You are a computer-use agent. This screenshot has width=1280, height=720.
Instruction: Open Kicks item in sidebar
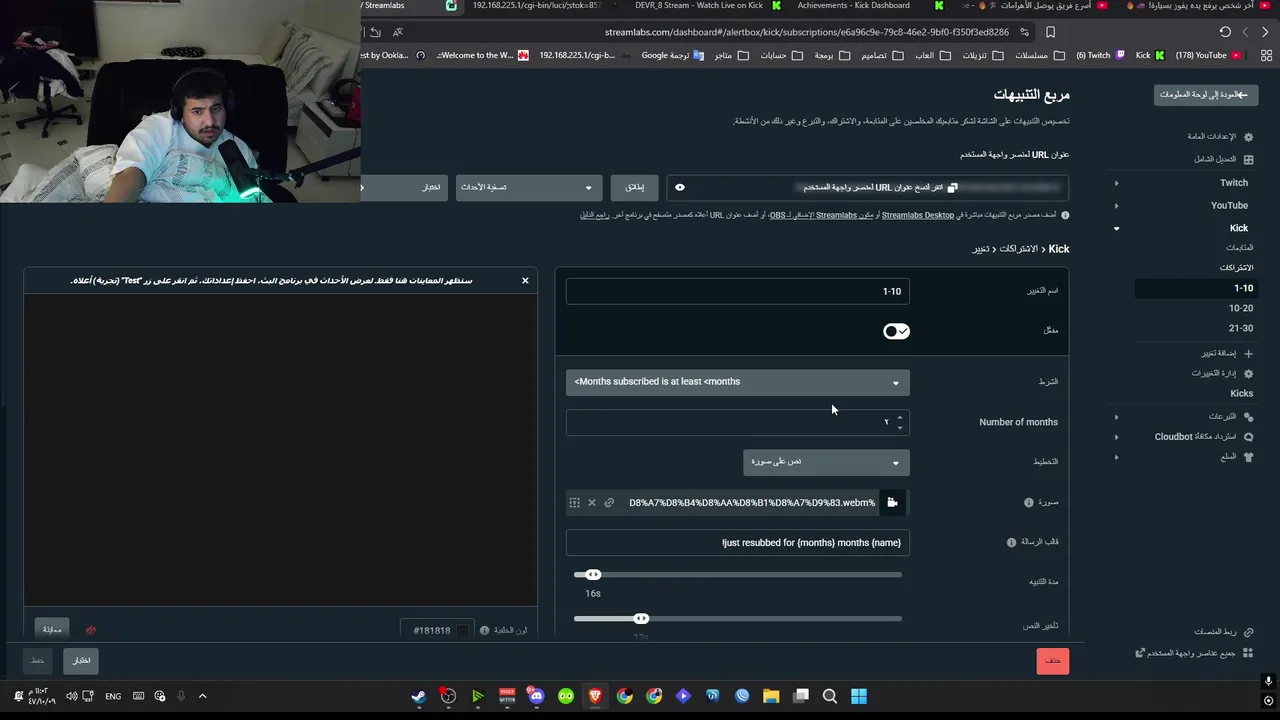tap(1242, 393)
